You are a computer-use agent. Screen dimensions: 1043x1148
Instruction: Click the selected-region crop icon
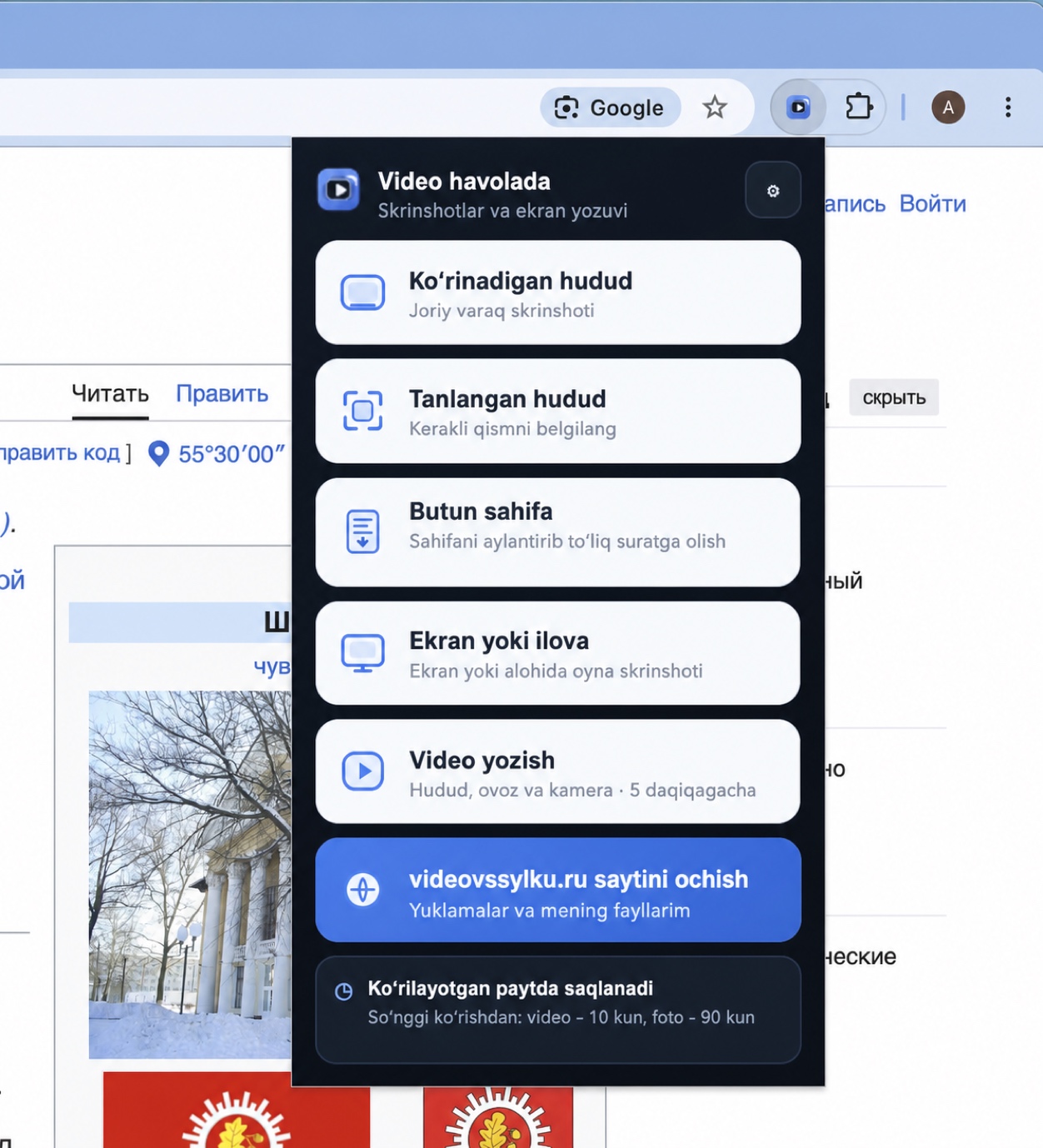point(362,411)
